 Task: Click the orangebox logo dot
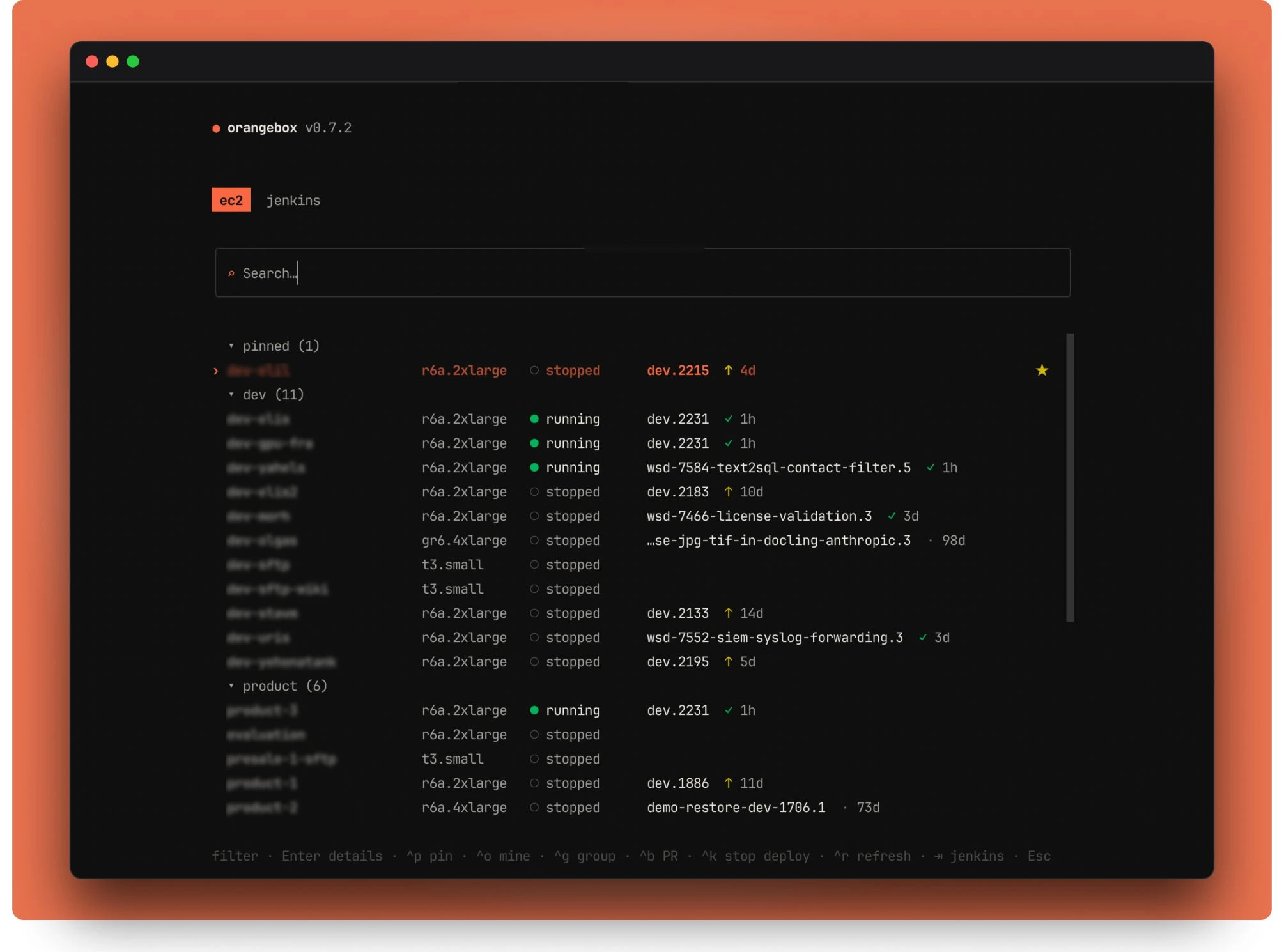[x=216, y=128]
